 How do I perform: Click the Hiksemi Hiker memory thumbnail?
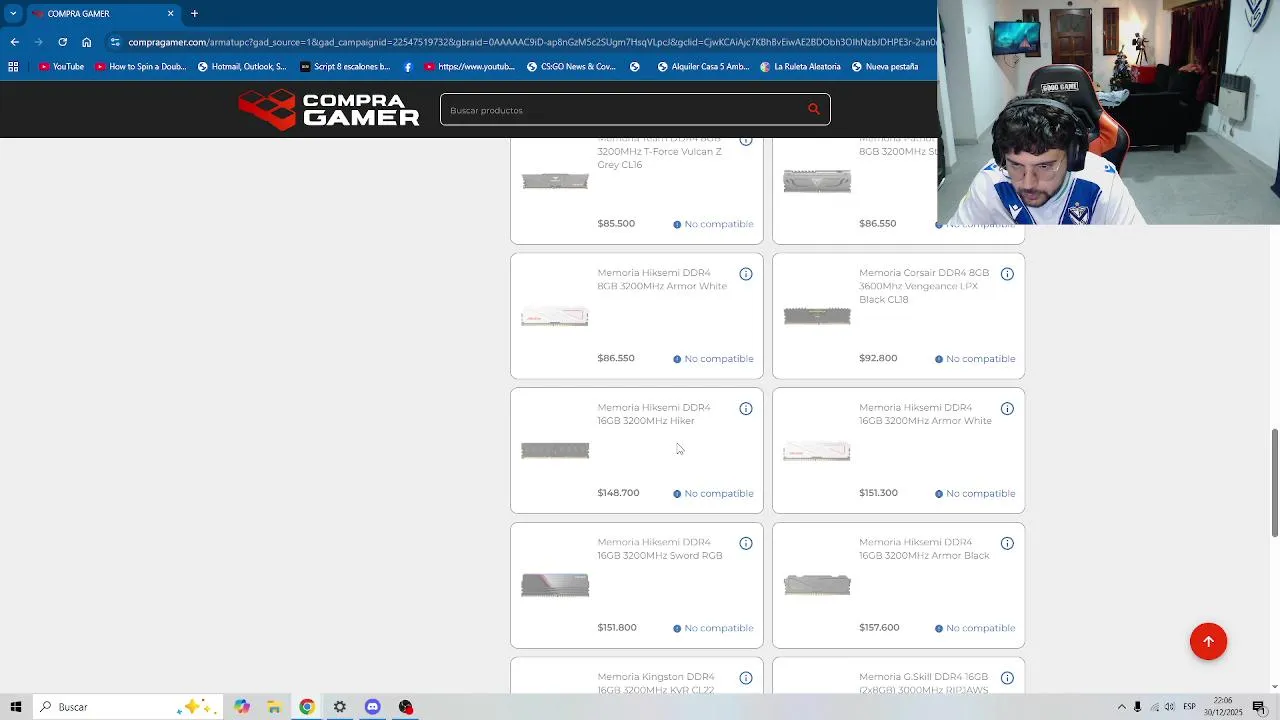[x=555, y=451]
